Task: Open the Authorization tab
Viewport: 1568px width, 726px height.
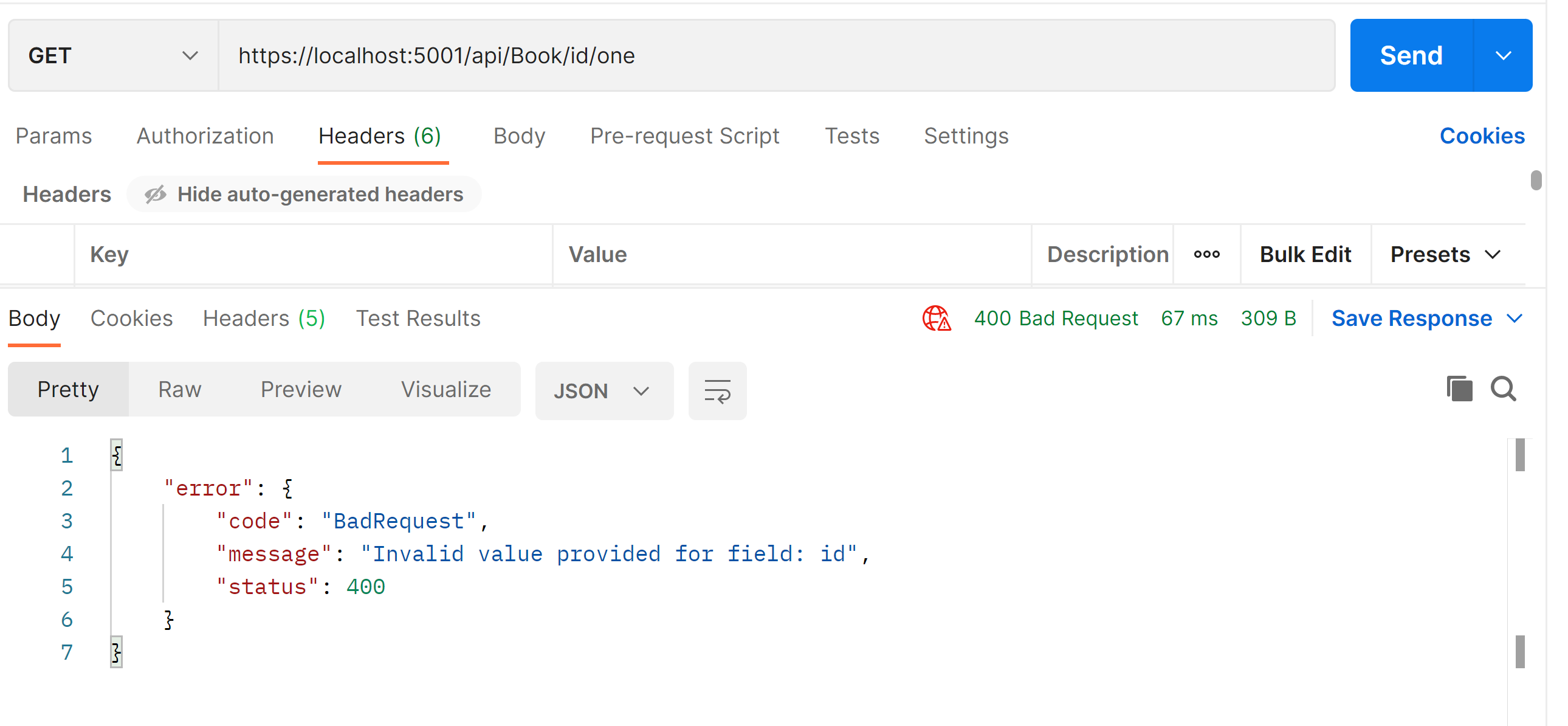Action: point(205,136)
